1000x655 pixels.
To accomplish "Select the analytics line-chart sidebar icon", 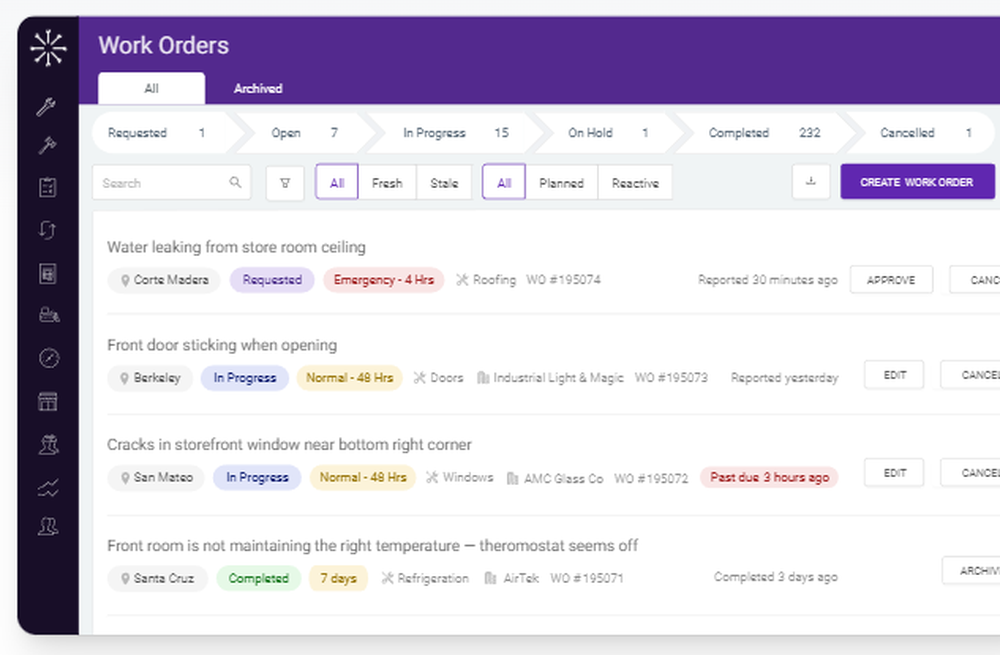I will [x=49, y=487].
